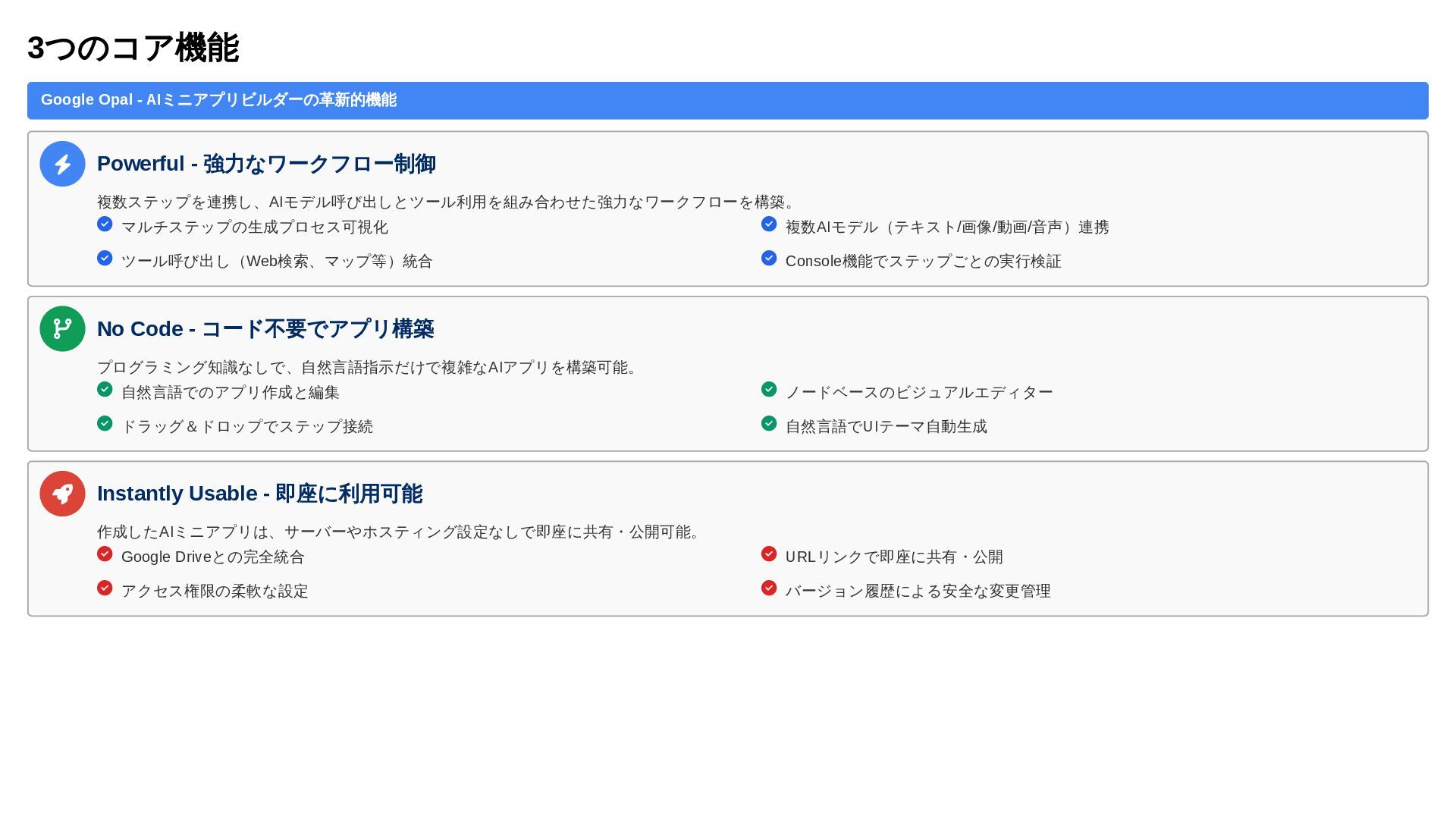Click the green branch No Code icon

click(x=62, y=328)
